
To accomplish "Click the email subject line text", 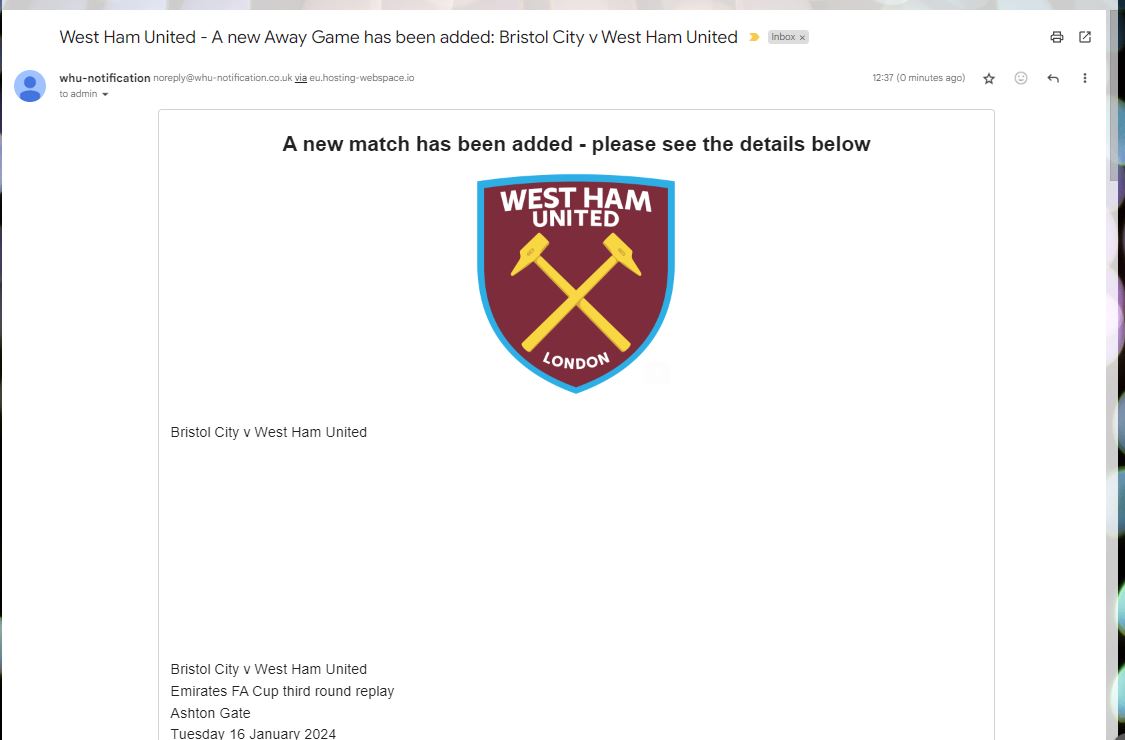I will coord(398,37).
